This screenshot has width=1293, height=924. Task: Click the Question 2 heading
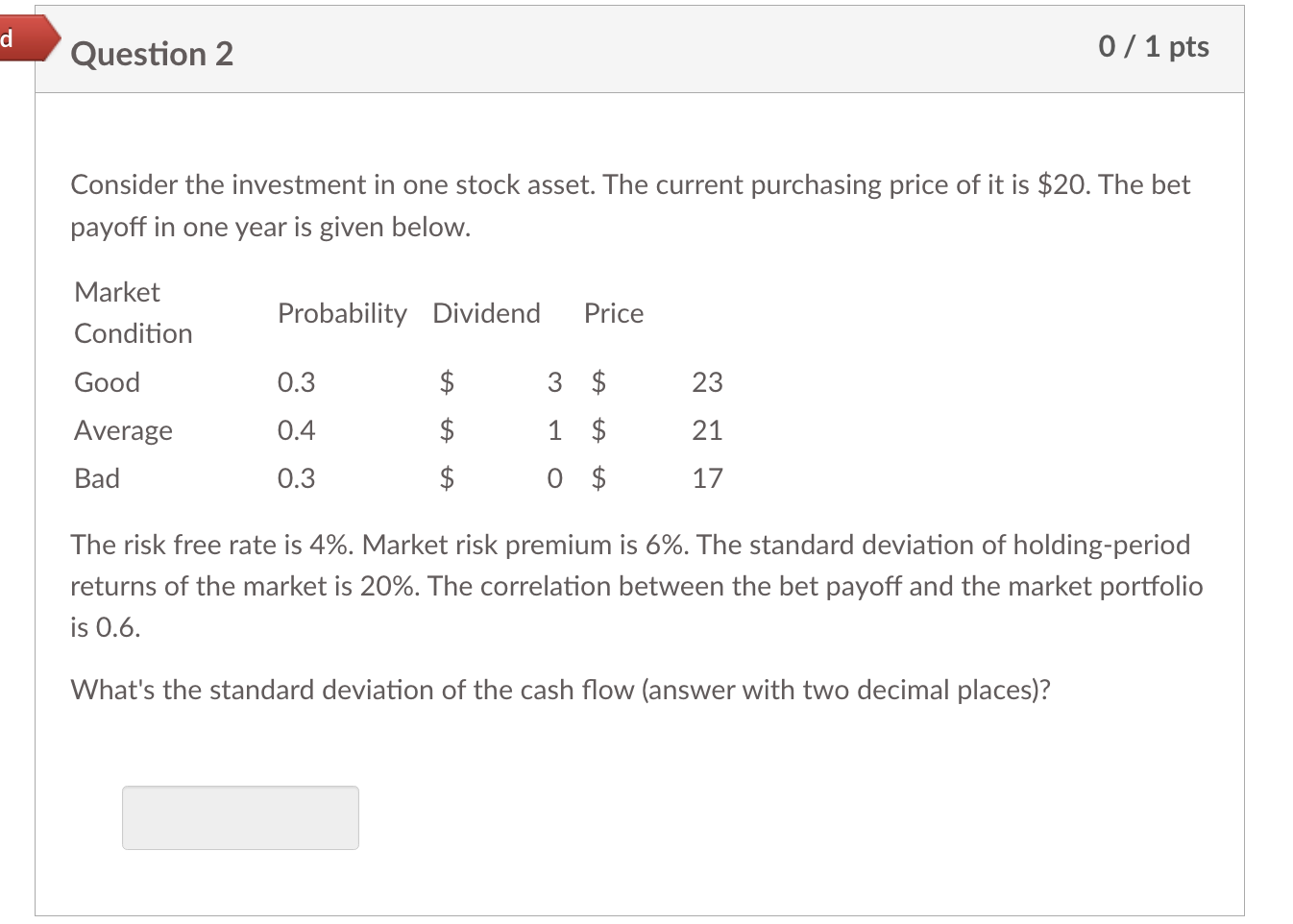(x=152, y=54)
